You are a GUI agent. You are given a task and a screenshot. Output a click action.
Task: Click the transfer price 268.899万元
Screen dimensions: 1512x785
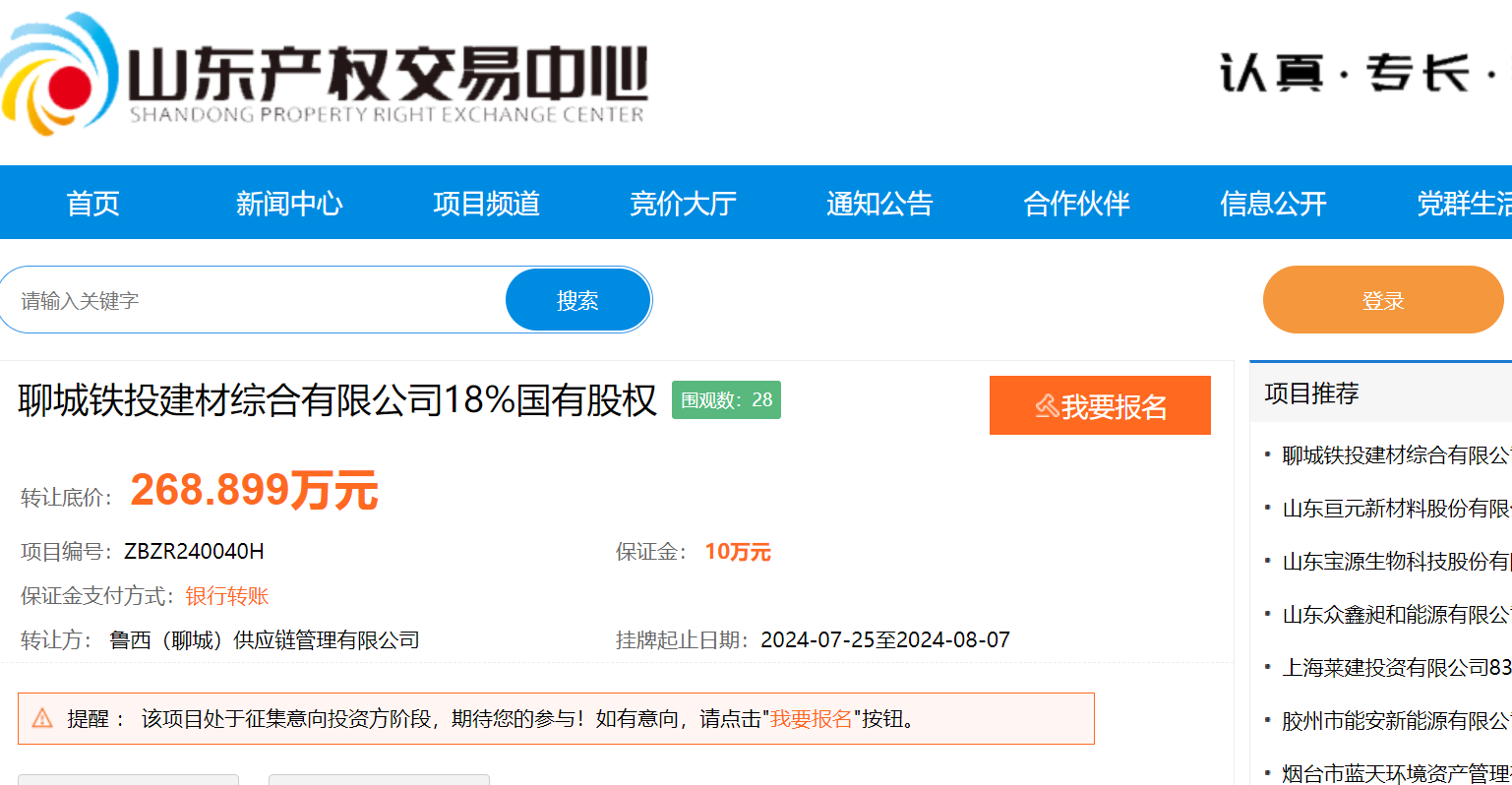(x=254, y=490)
